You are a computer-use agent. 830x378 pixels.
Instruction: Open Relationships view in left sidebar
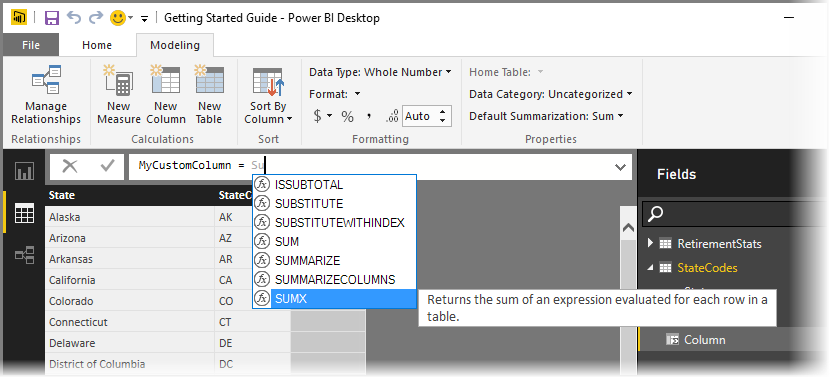[24, 255]
